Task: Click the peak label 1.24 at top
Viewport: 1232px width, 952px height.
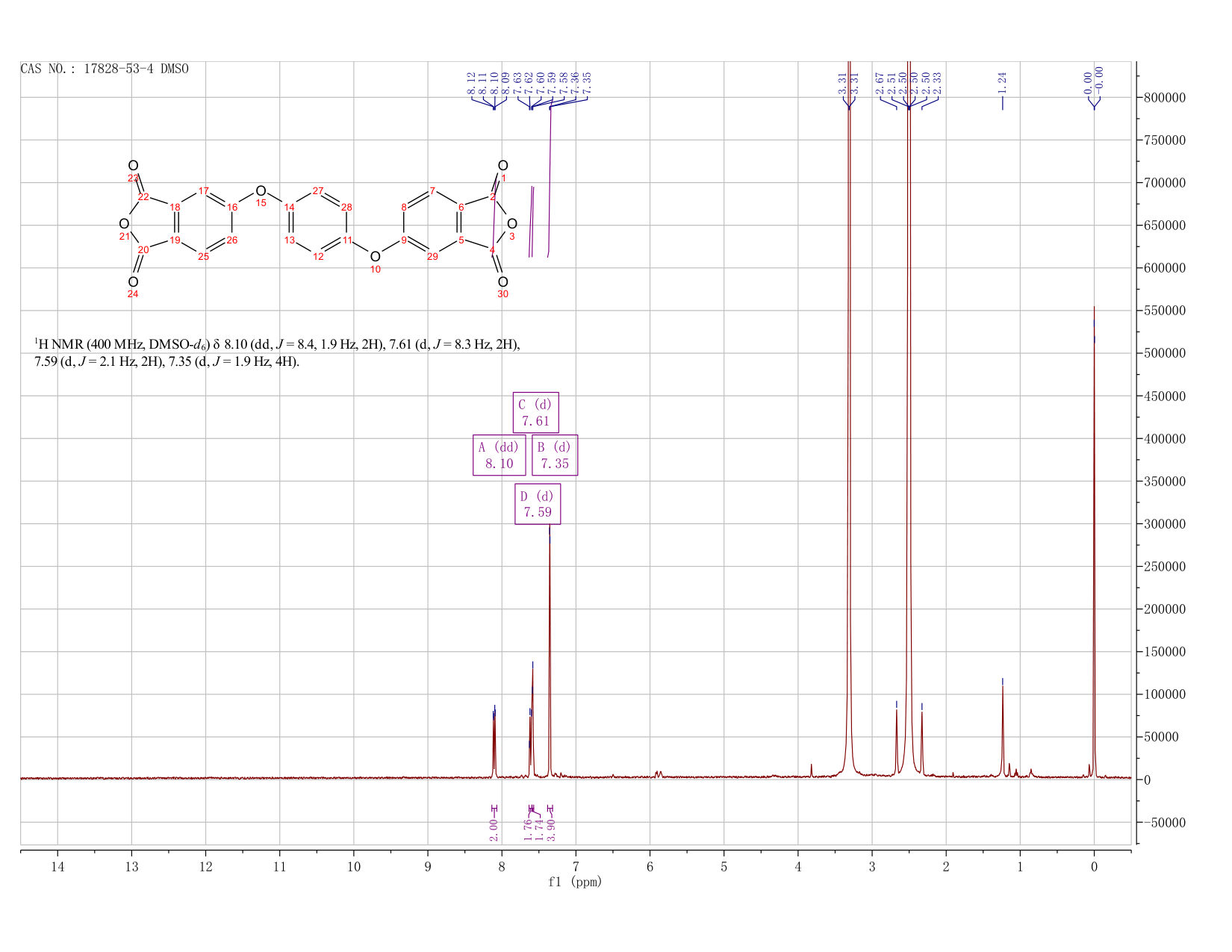Action: [1003, 83]
